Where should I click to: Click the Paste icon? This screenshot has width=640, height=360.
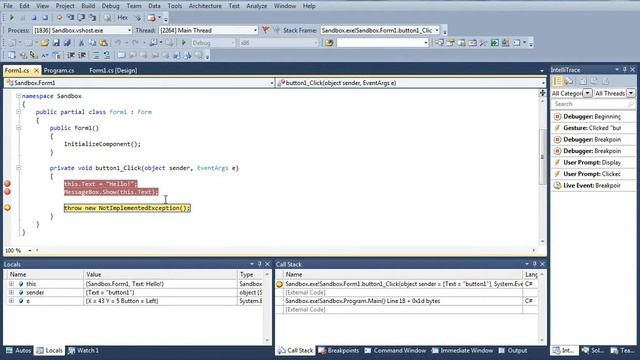(104, 43)
